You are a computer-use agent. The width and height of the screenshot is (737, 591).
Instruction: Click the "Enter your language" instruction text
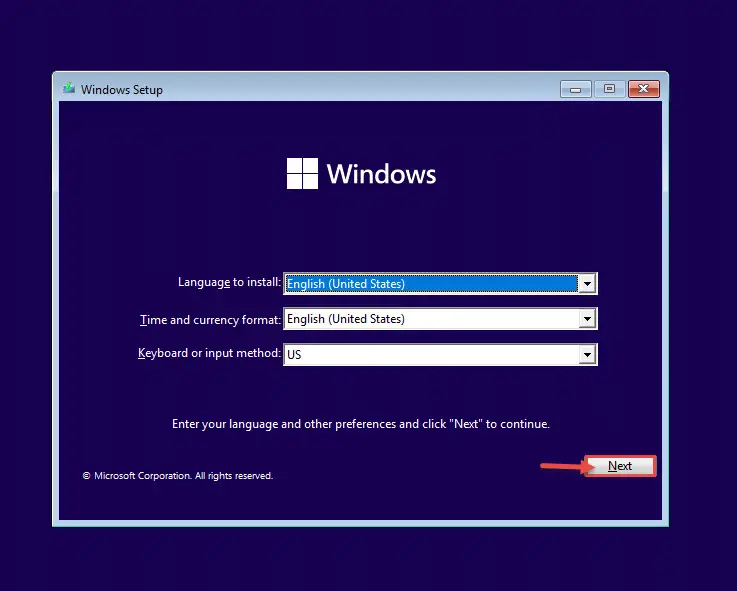click(361, 424)
